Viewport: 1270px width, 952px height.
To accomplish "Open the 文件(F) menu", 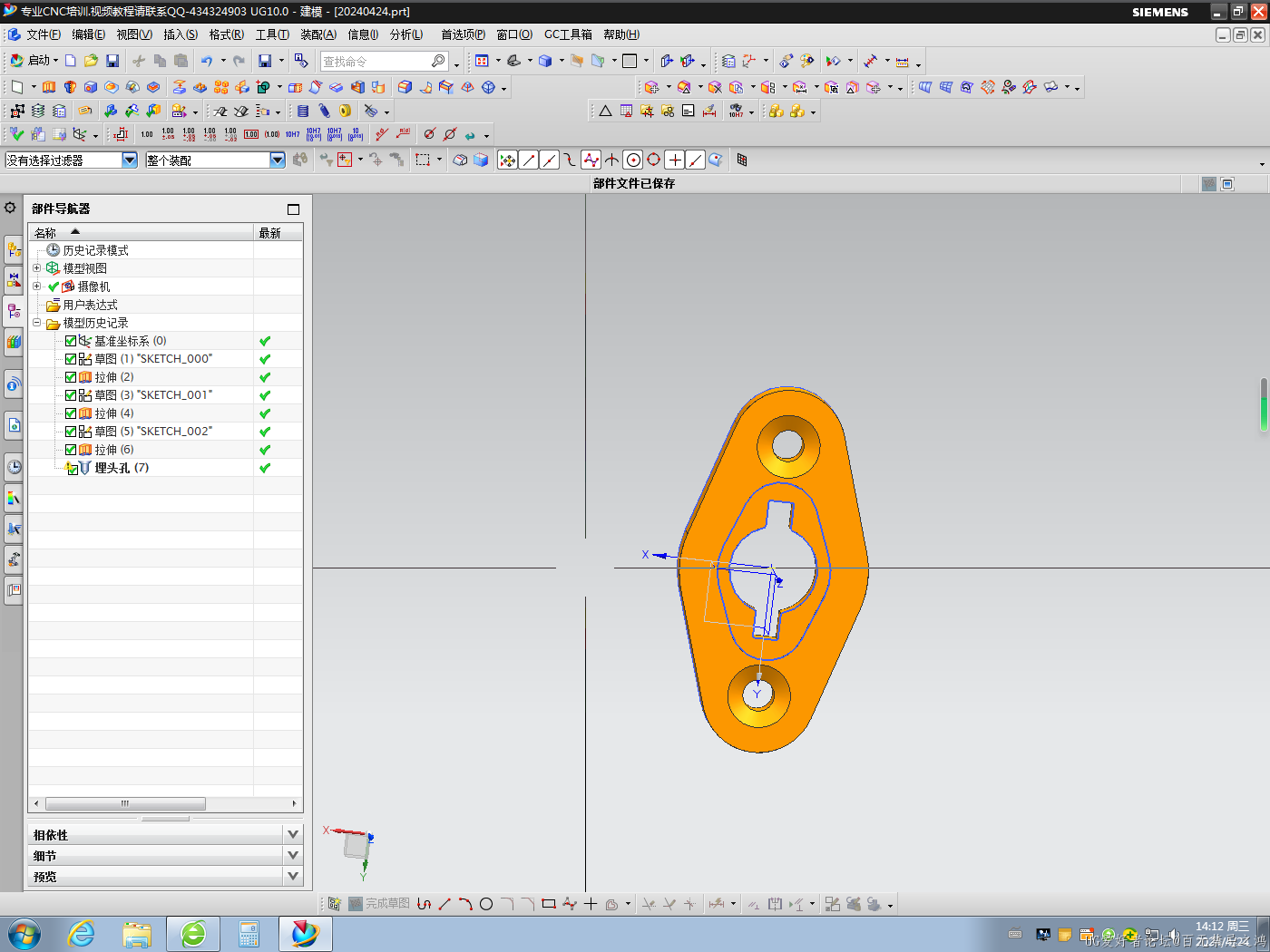I will [x=44, y=34].
